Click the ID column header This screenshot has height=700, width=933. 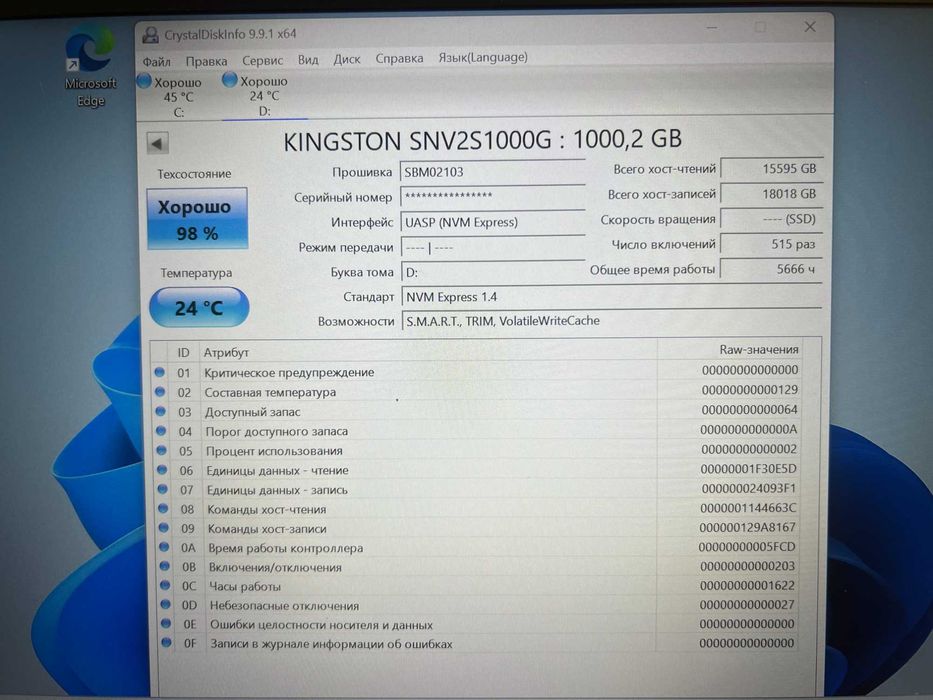[x=183, y=353]
